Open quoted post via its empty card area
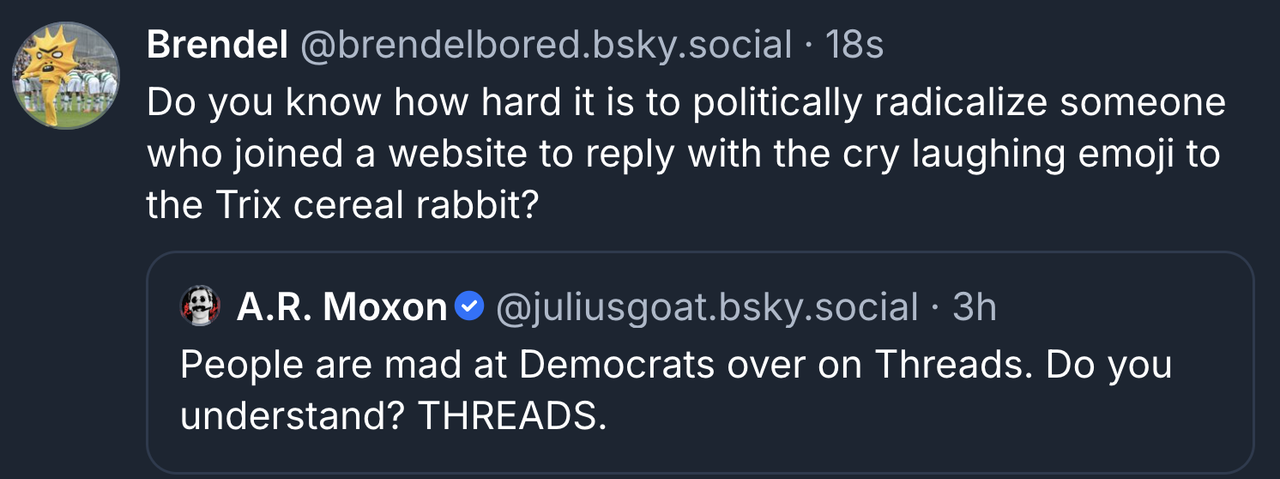Image resolution: width=1280 pixels, height=479 pixels. [900, 430]
